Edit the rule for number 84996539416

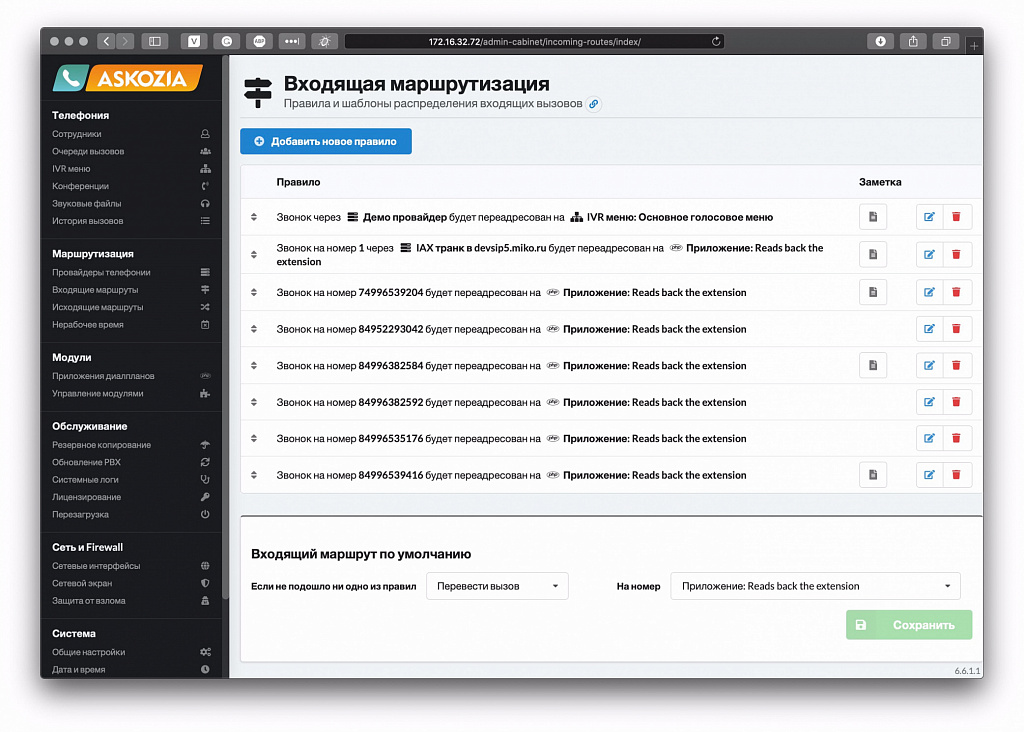click(929, 475)
